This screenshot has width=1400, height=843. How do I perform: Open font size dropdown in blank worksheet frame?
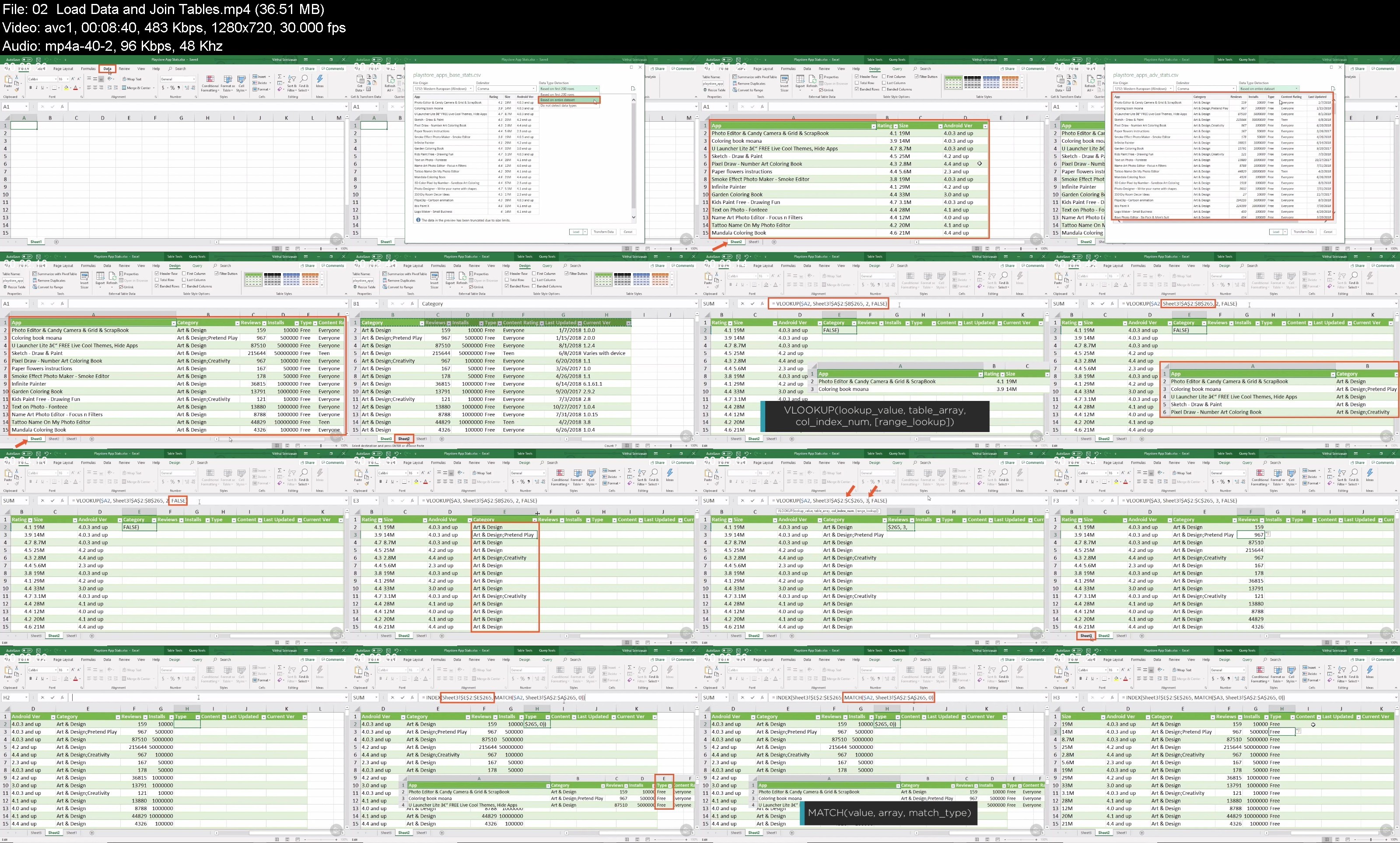[x=67, y=80]
